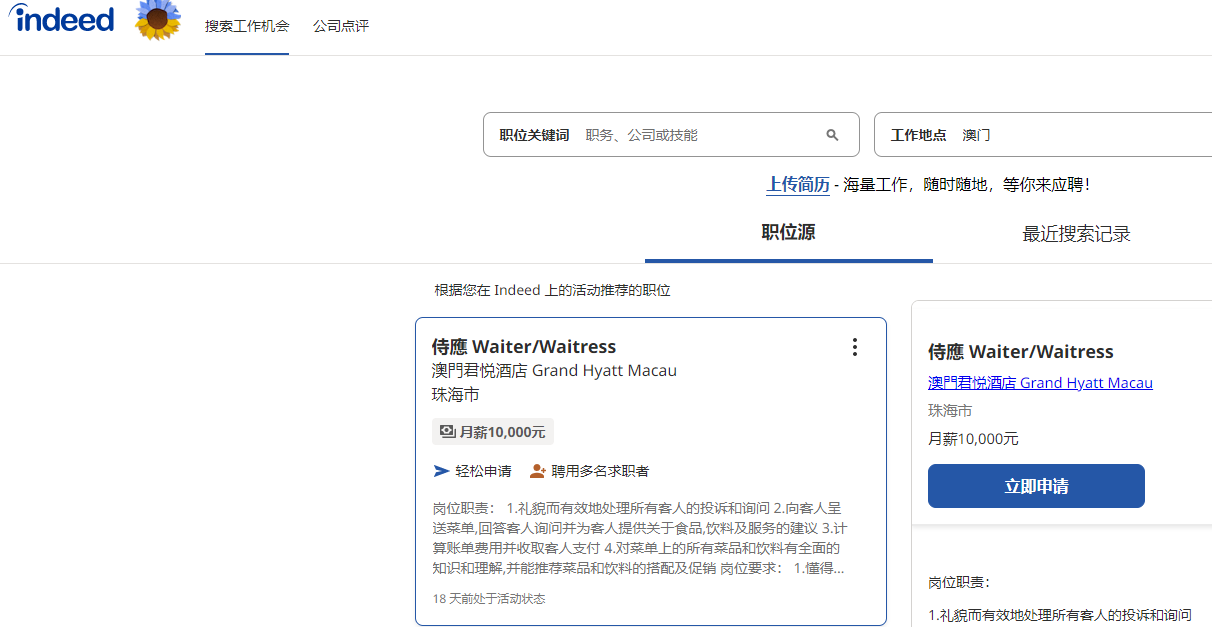
Task: Click the 18 天前处于活动状态 text
Action: pos(489,599)
